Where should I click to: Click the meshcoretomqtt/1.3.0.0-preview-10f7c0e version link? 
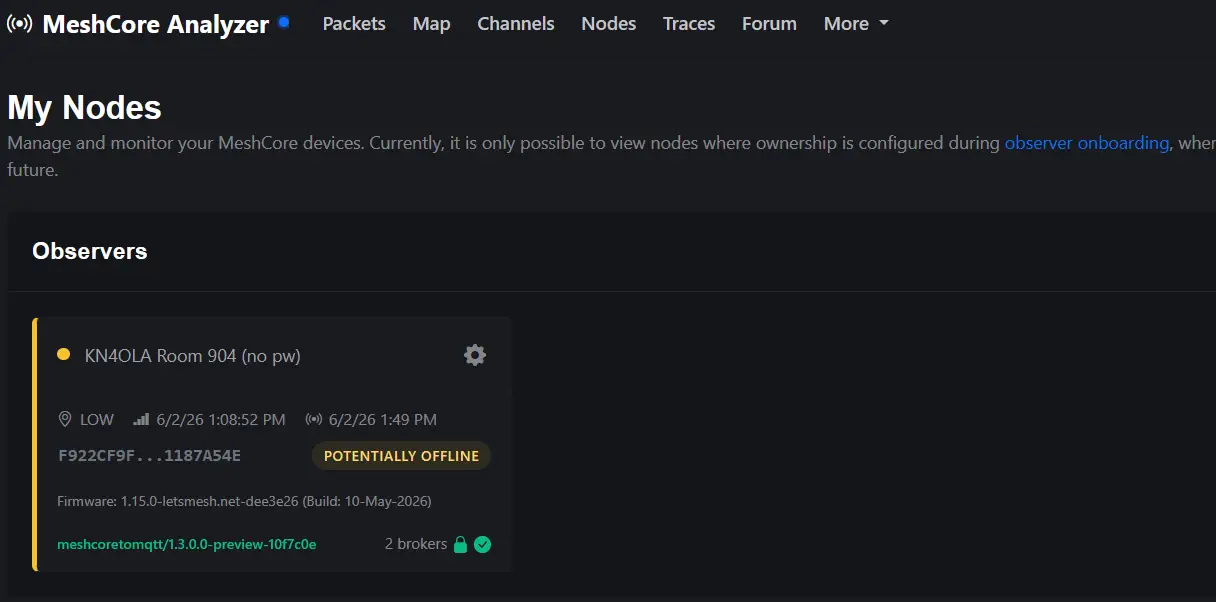click(187, 545)
